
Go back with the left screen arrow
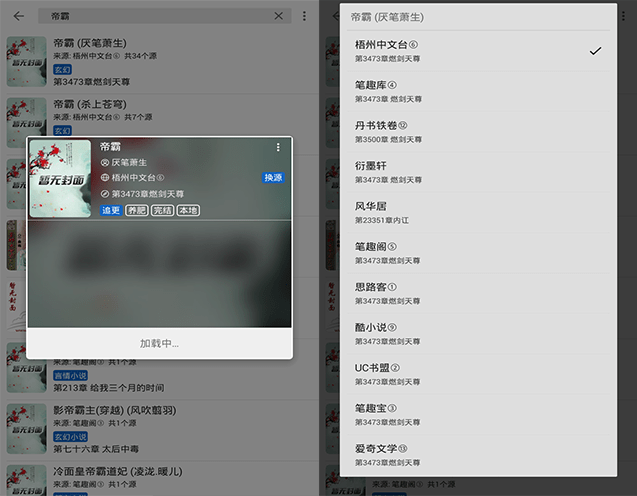[19, 16]
